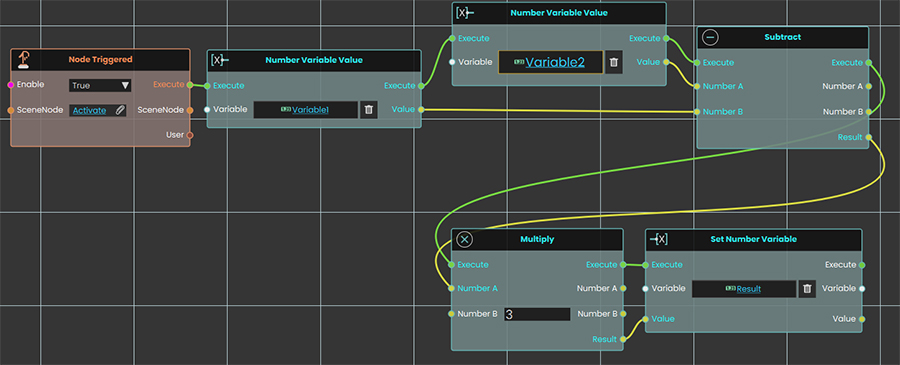Screen dimensions: 900x365
Task: Click the Subtract Result output pin
Action: click(x=869, y=137)
